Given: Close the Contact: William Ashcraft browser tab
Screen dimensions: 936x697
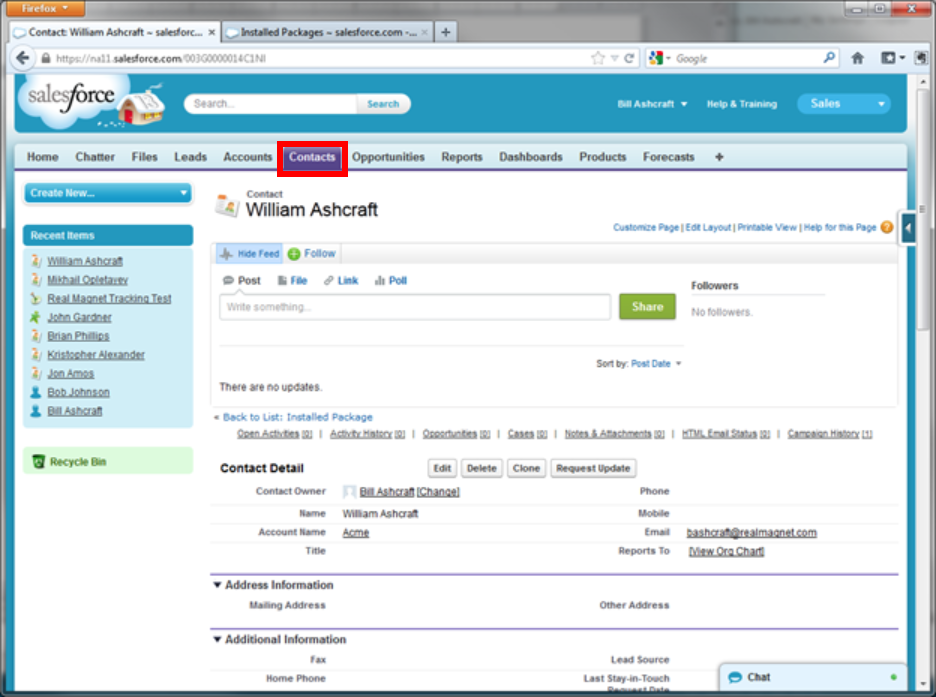Looking at the screenshot, I should (212, 32).
